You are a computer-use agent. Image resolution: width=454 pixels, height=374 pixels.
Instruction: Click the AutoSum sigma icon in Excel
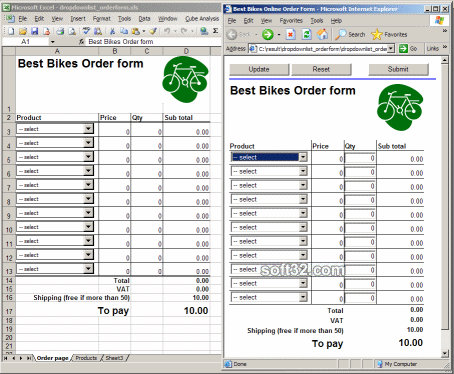click(216, 31)
